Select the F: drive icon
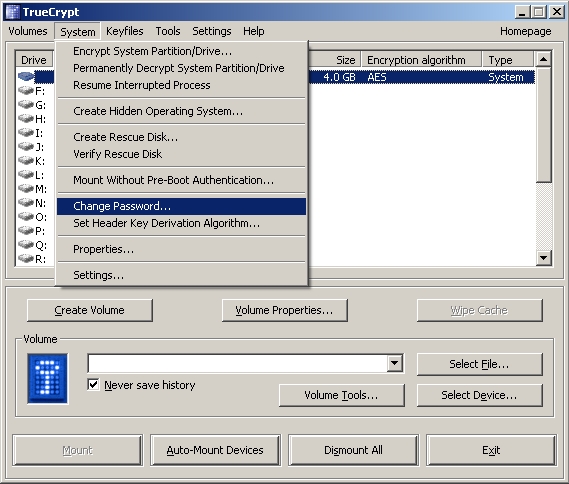 [x=26, y=90]
